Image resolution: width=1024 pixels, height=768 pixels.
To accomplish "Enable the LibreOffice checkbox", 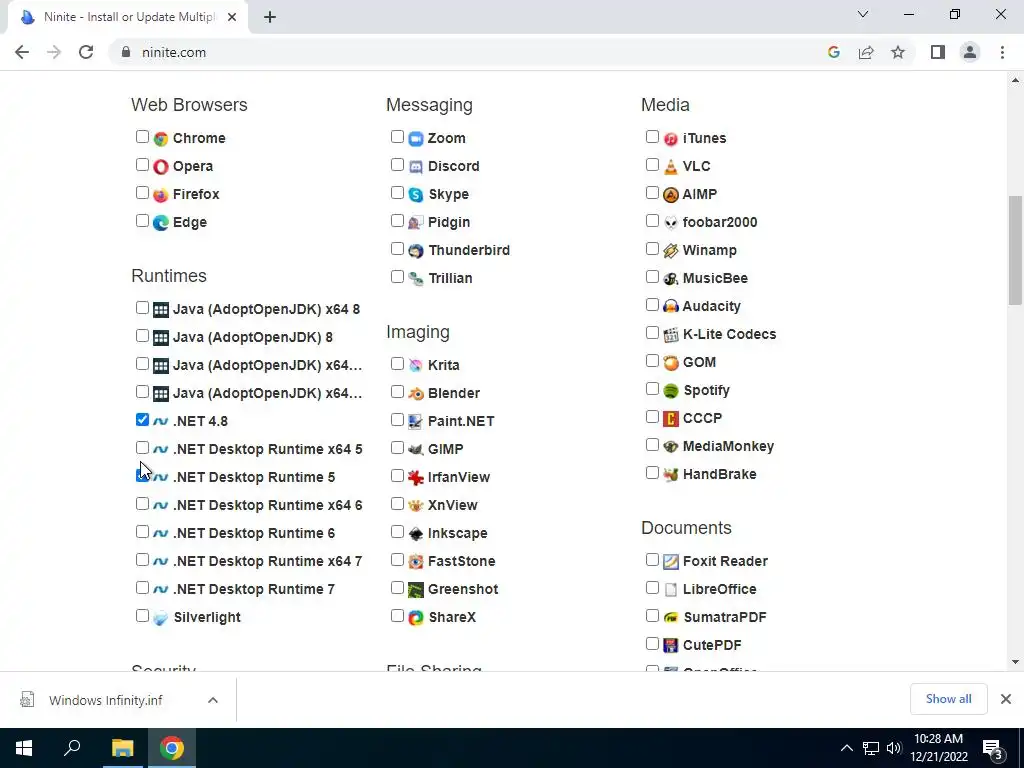I will [x=652, y=587].
